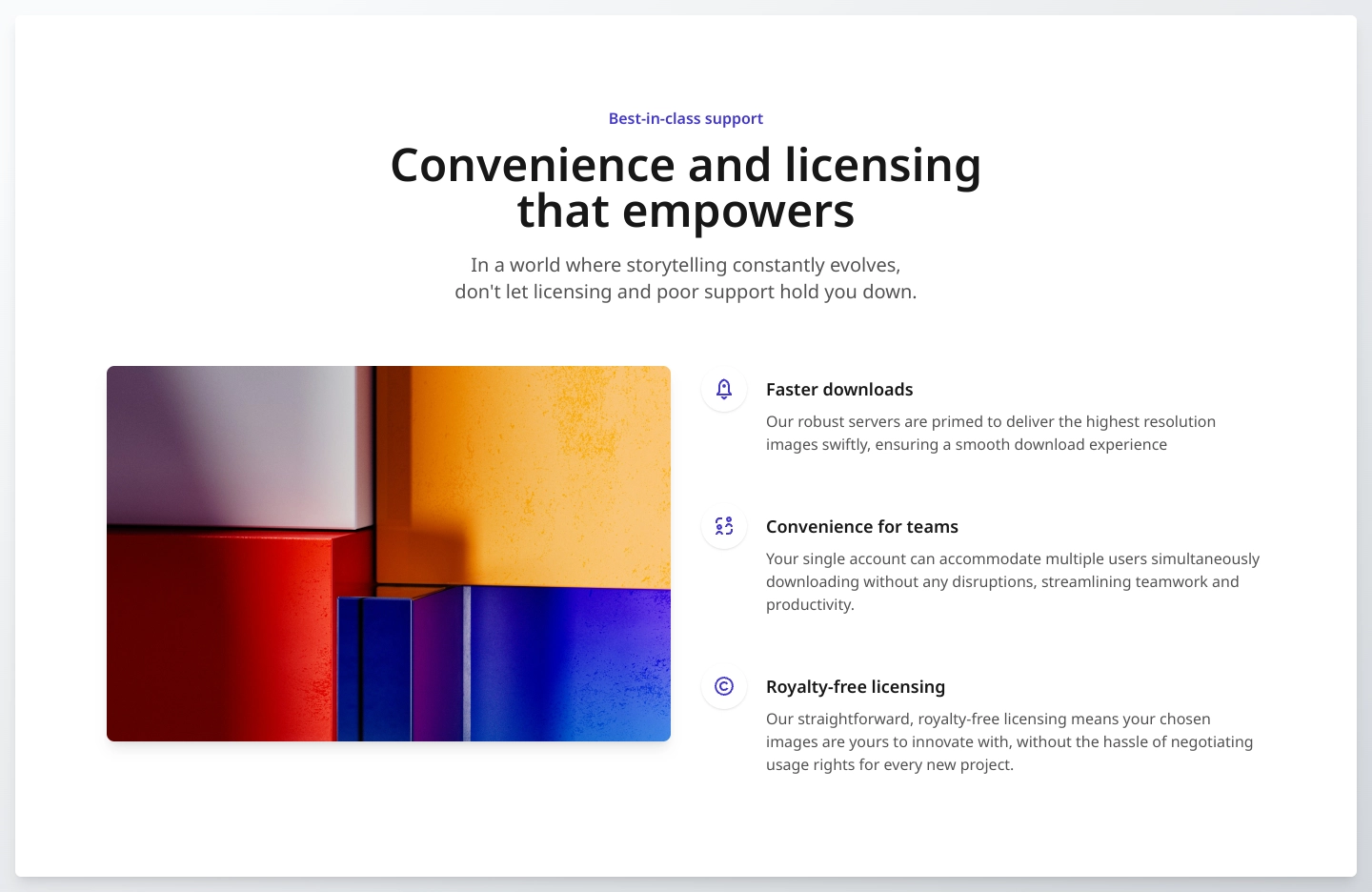Click the robust servers description text
Screen dimensions: 1372x892
[x=990, y=433]
